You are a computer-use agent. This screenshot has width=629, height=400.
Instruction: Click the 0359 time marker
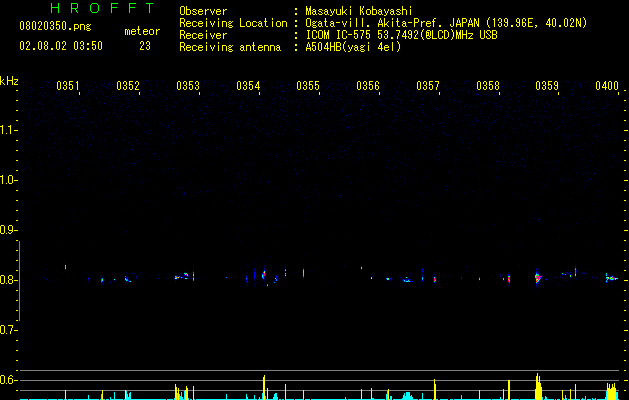pos(547,86)
